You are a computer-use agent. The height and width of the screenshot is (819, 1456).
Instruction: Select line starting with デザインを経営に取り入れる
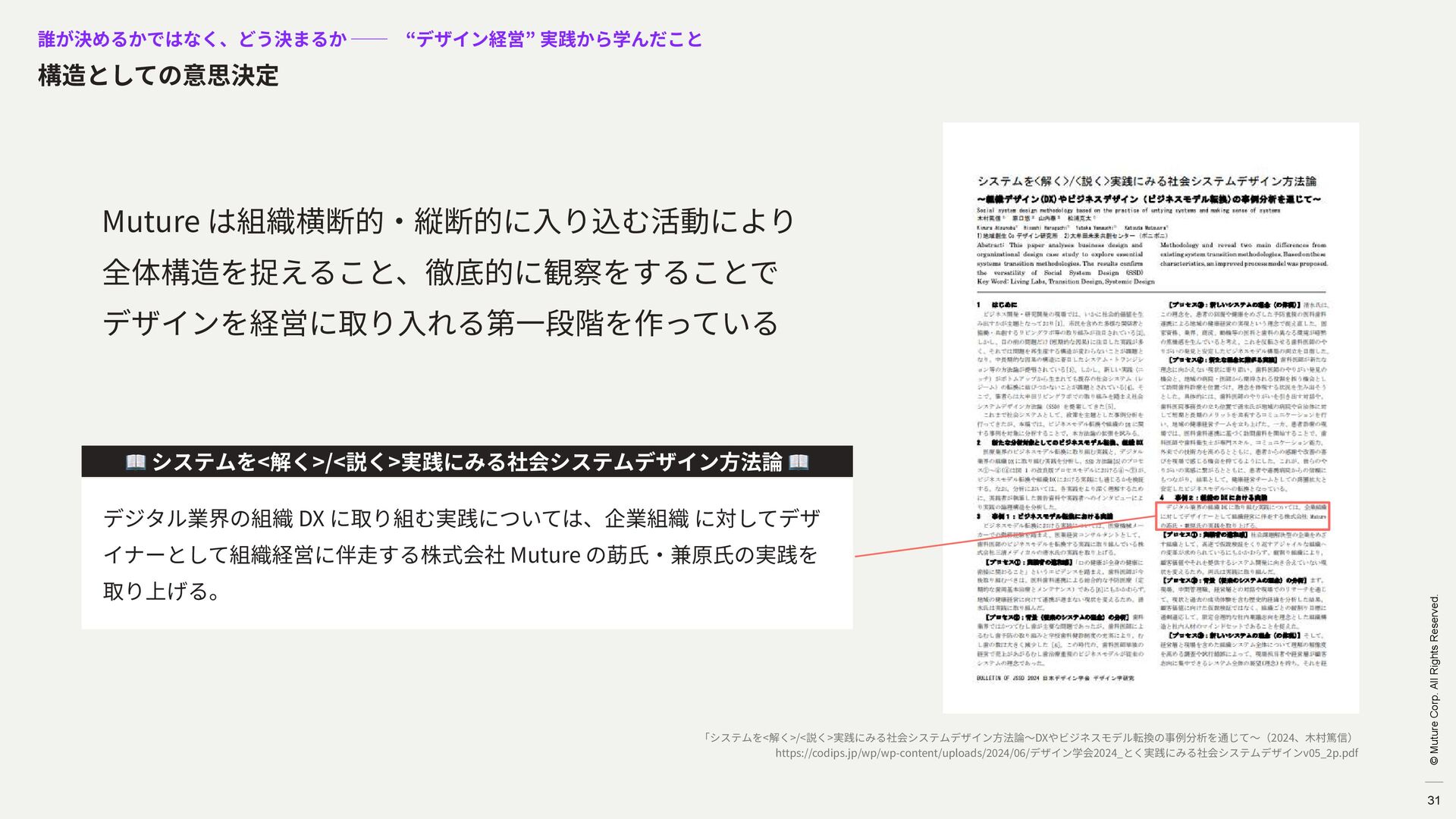click(440, 322)
